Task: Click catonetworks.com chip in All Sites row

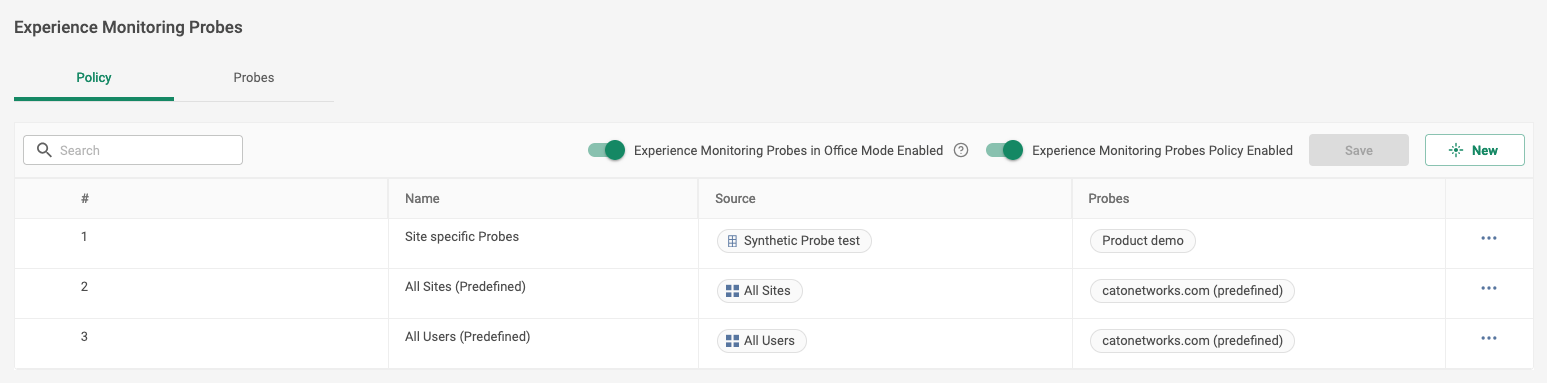Action: [1192, 291]
